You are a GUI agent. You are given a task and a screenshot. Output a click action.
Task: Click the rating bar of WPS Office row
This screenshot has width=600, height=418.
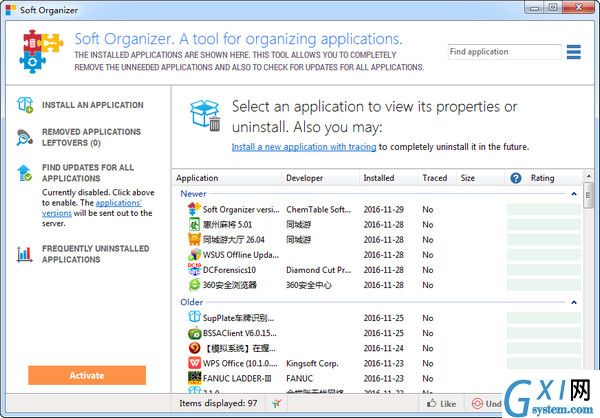click(x=544, y=363)
